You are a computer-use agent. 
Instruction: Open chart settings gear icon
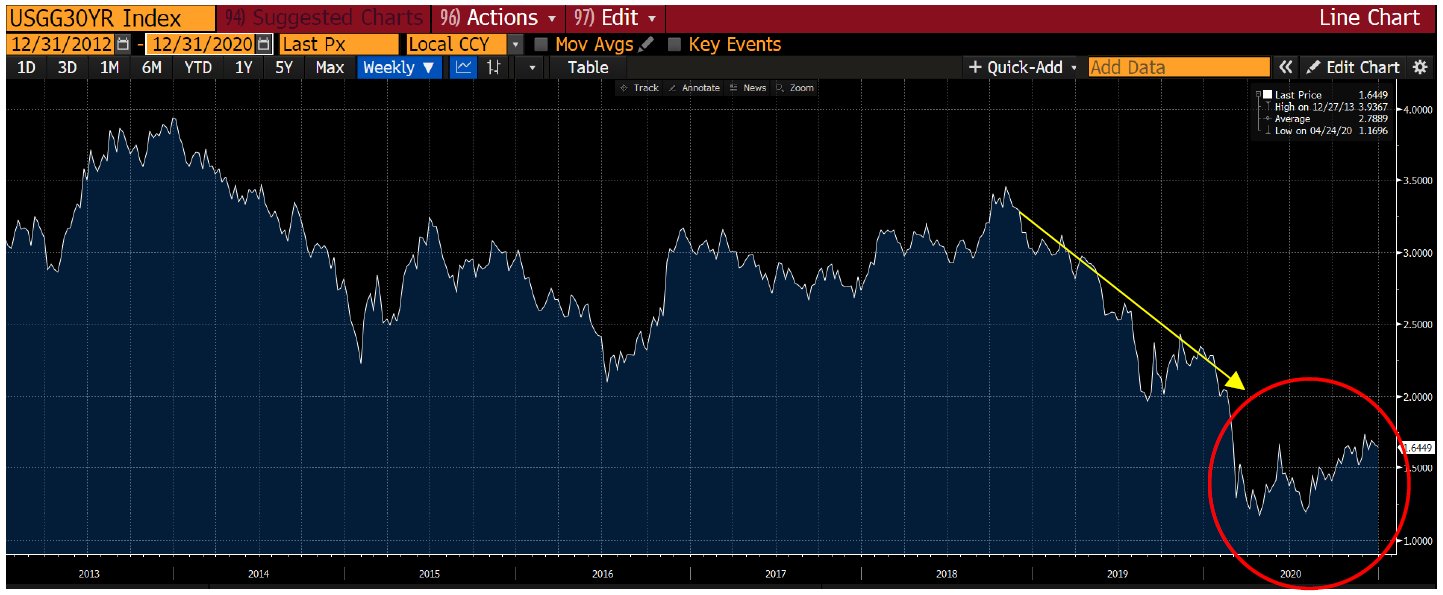click(1420, 67)
